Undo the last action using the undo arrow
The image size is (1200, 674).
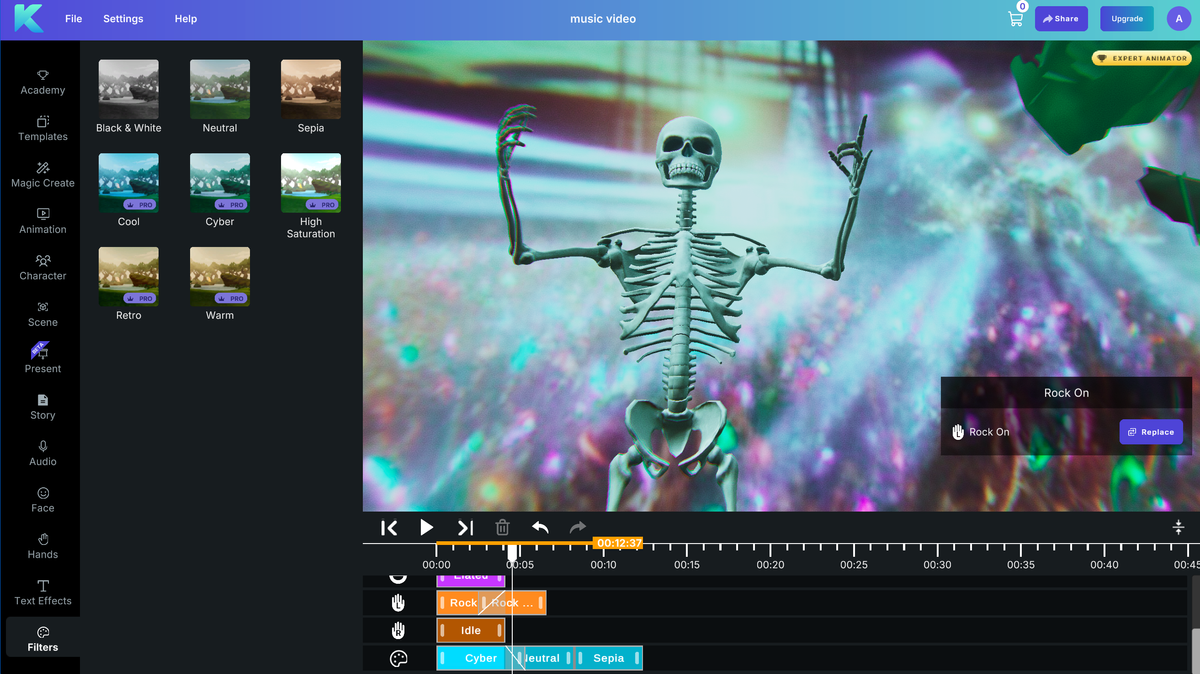point(540,527)
